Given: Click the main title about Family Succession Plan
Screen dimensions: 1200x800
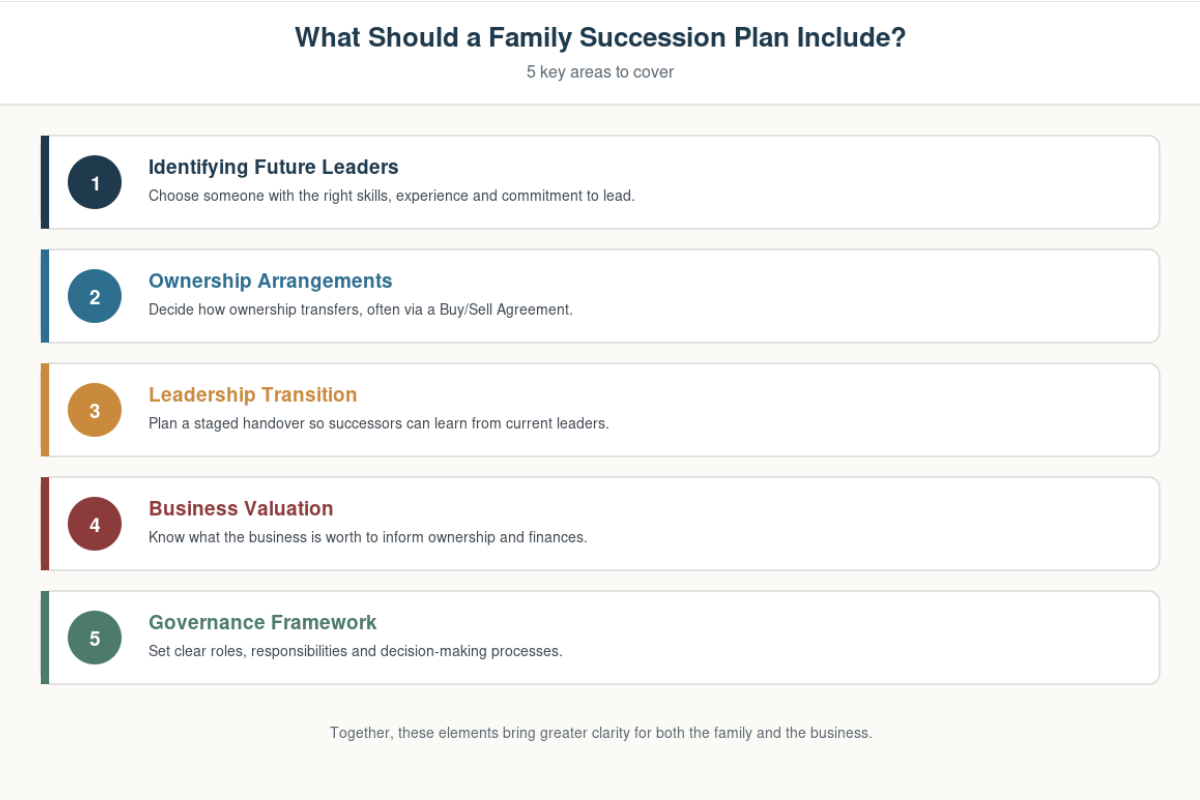Looking at the screenshot, I should coord(600,38).
